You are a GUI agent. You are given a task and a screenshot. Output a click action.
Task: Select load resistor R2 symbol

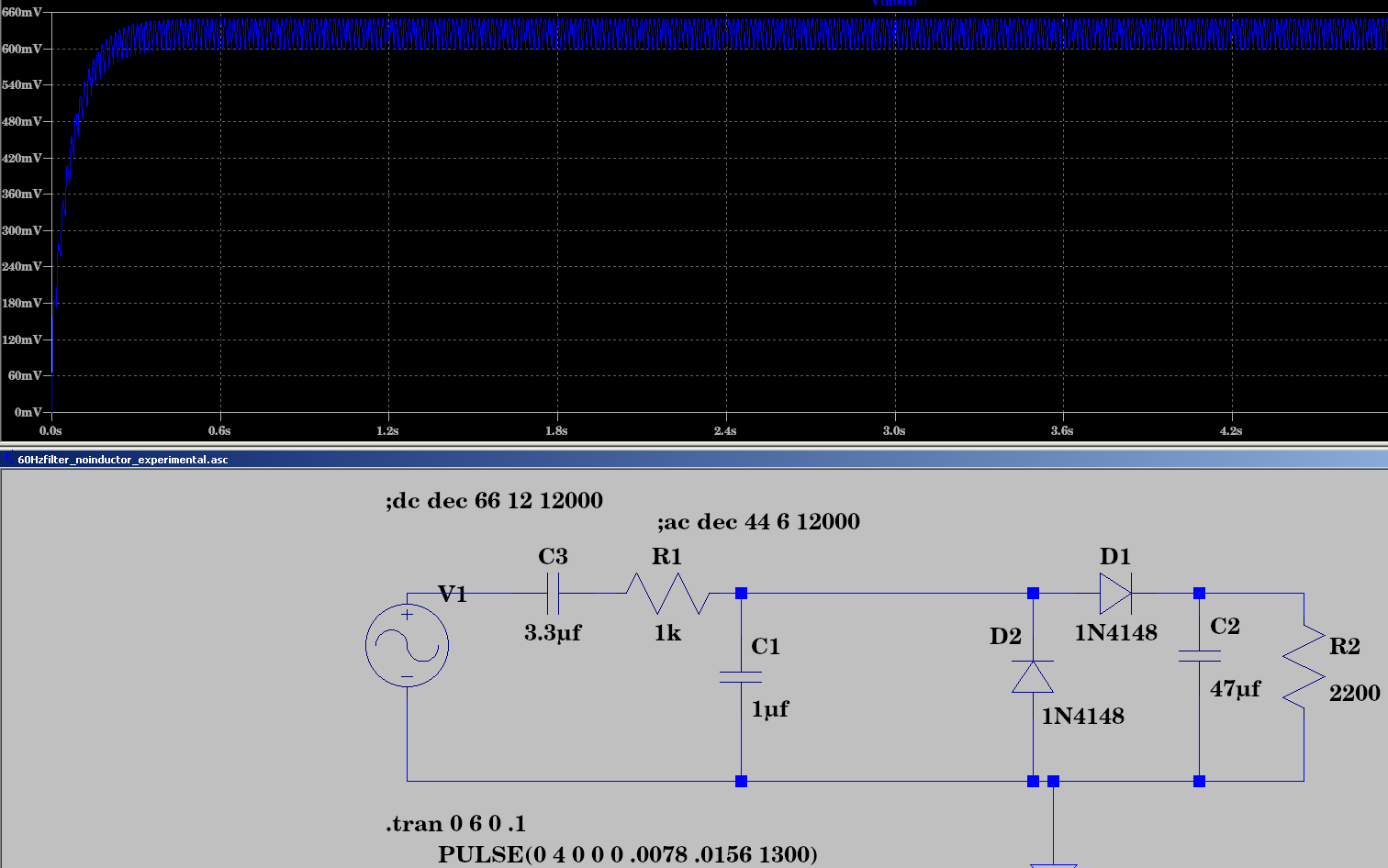(1304, 667)
